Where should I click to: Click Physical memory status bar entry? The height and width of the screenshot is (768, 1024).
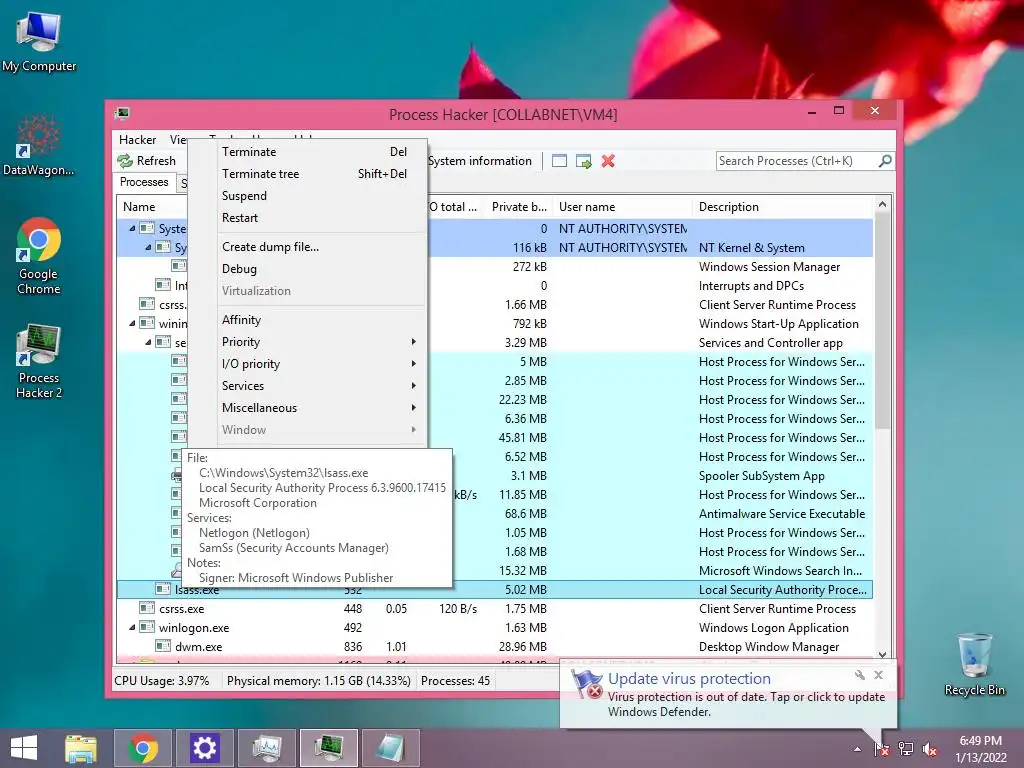(x=319, y=680)
